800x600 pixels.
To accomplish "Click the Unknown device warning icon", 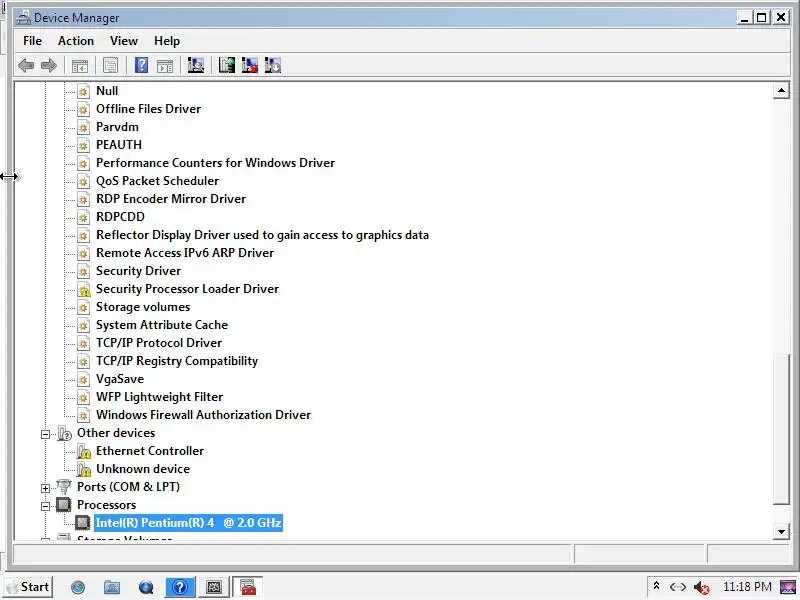I will point(84,469).
